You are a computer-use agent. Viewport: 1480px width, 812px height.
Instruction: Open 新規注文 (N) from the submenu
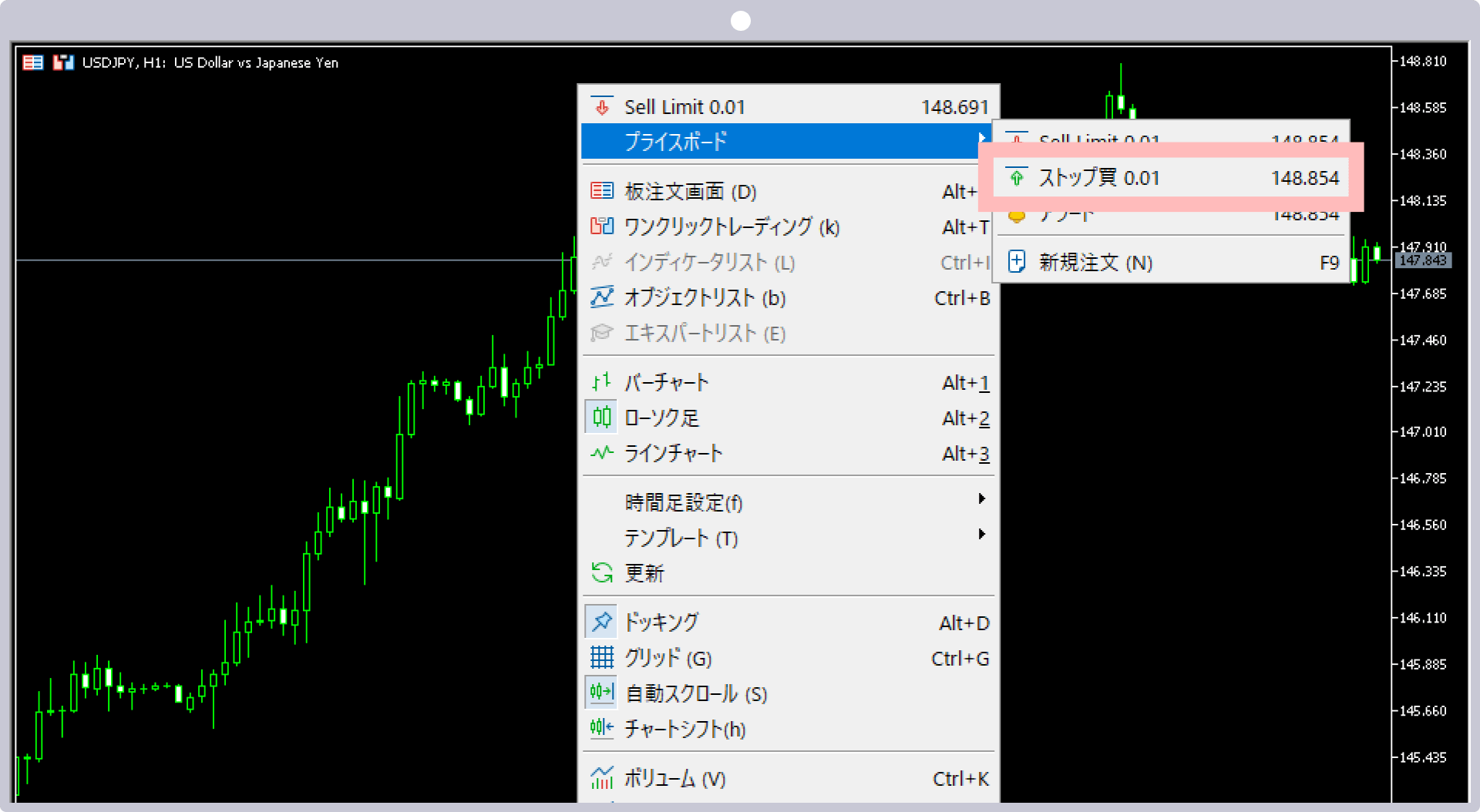(1171, 263)
